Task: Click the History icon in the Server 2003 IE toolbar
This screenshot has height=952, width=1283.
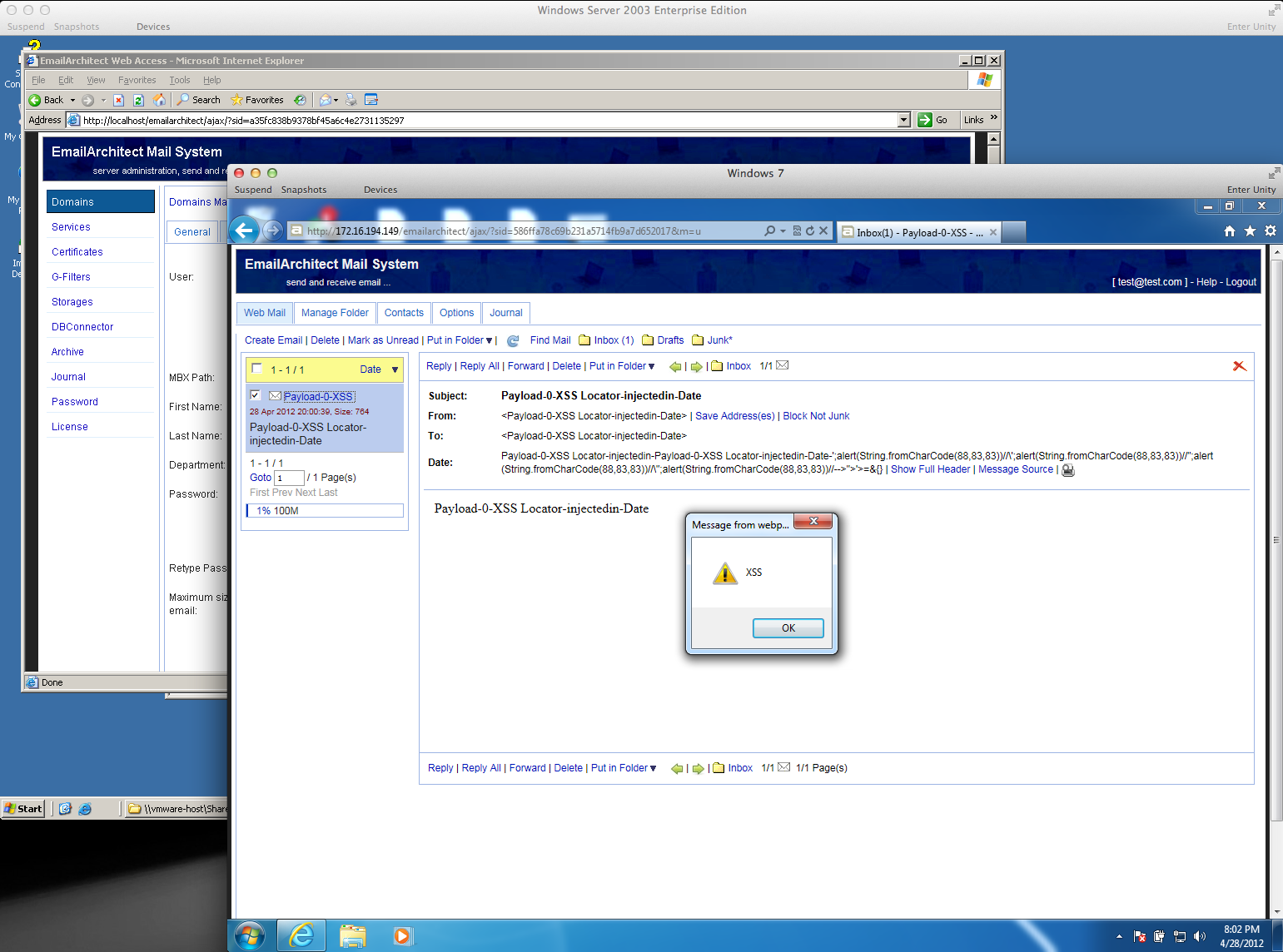Action: click(300, 100)
